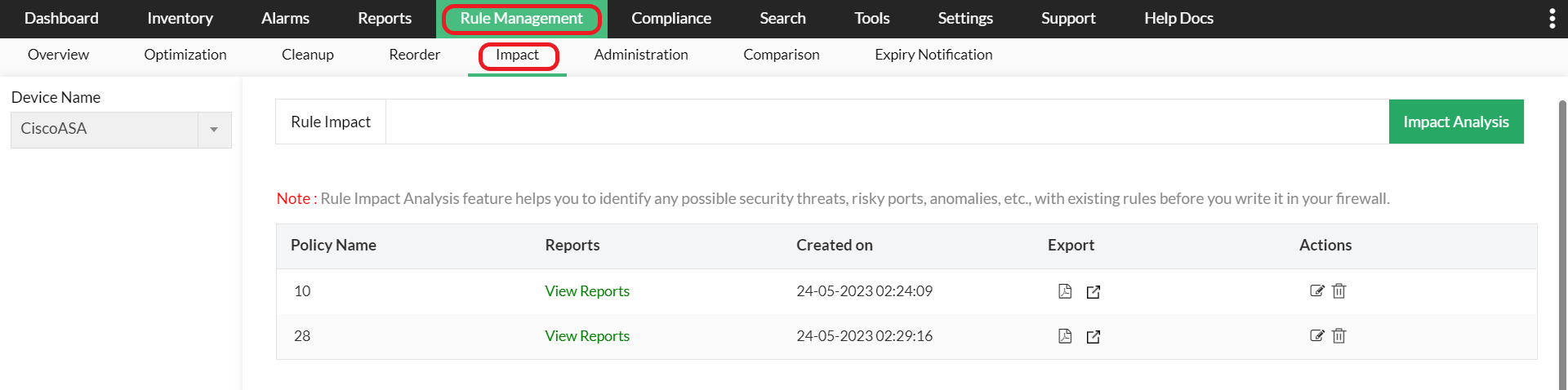Export policy 28 report as PDF
This screenshot has height=390, width=1568.
(1065, 336)
